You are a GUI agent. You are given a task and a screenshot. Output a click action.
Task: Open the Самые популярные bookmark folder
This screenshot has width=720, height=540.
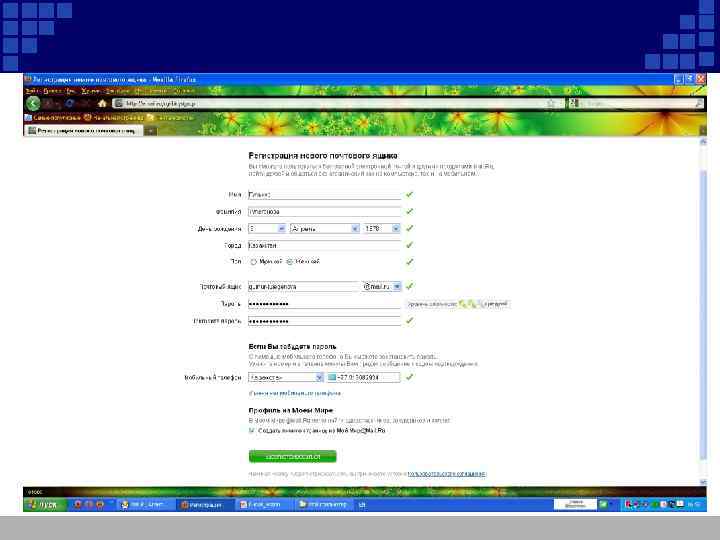53,118
